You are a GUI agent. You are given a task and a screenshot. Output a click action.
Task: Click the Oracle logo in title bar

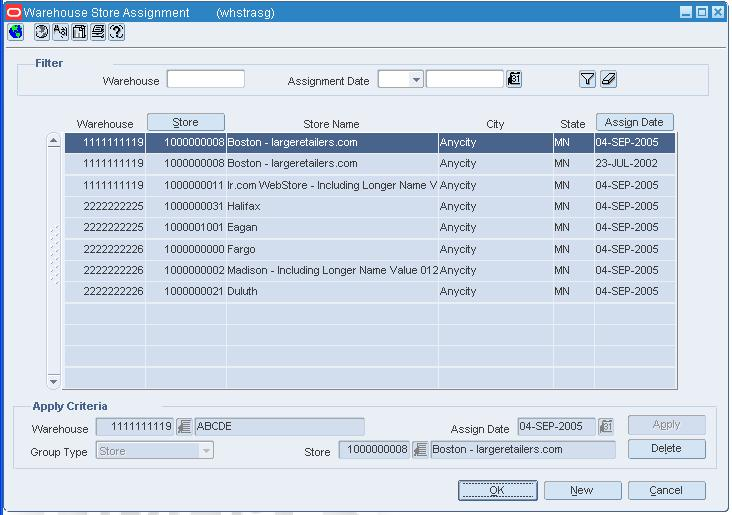(x=14, y=13)
